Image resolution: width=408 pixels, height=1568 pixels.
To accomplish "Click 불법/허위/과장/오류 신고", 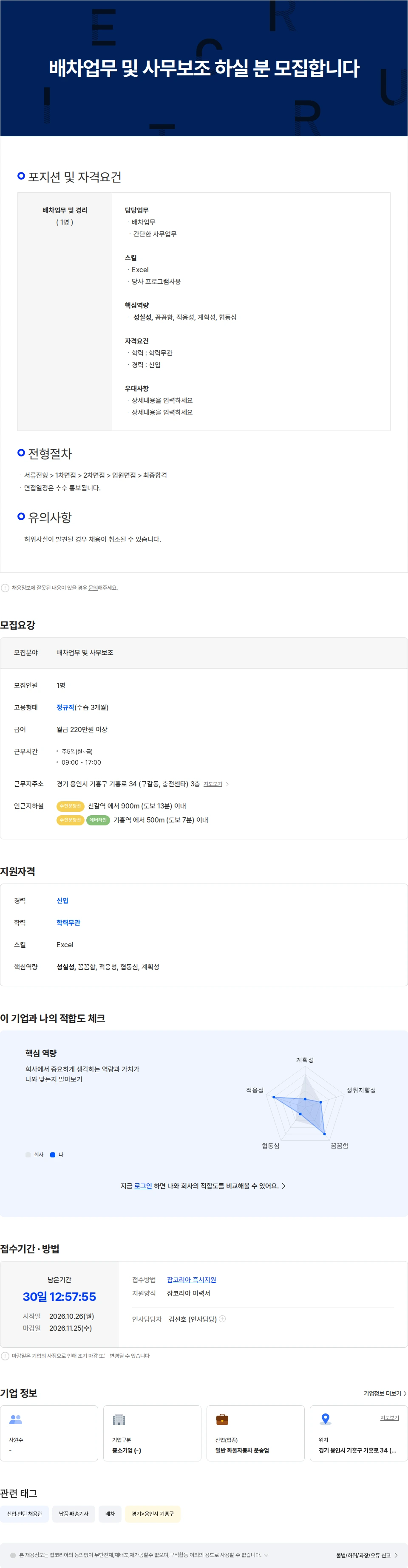I will click(x=367, y=1555).
